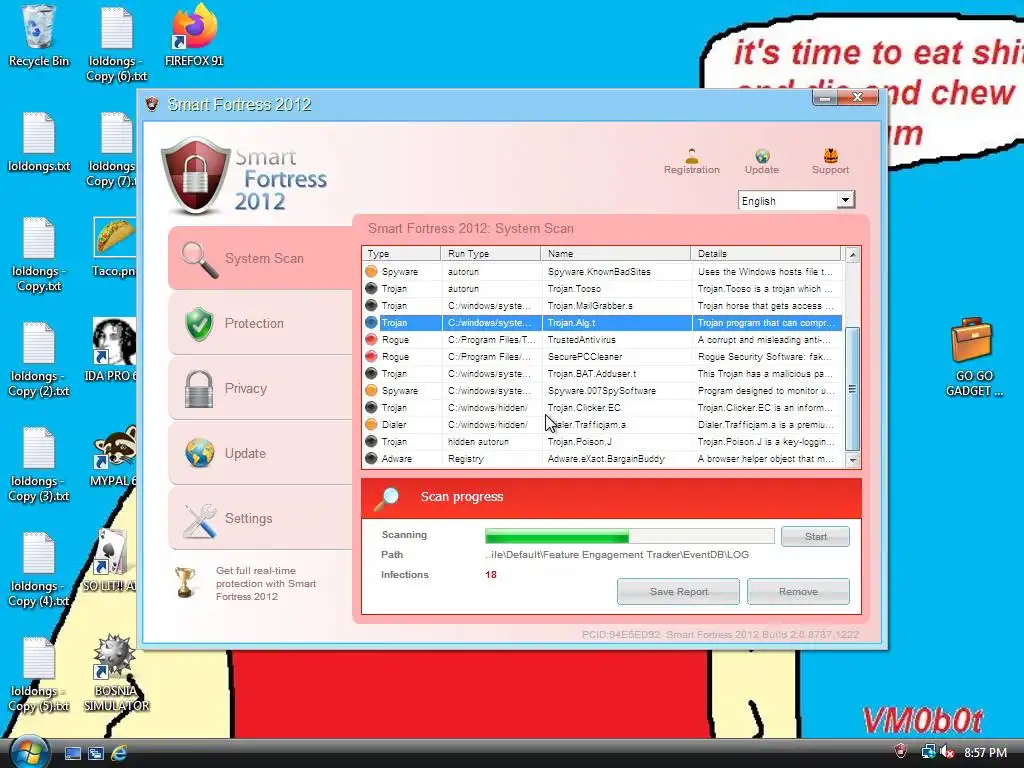Click the muted volume tray icon

pyautogui.click(x=948, y=752)
